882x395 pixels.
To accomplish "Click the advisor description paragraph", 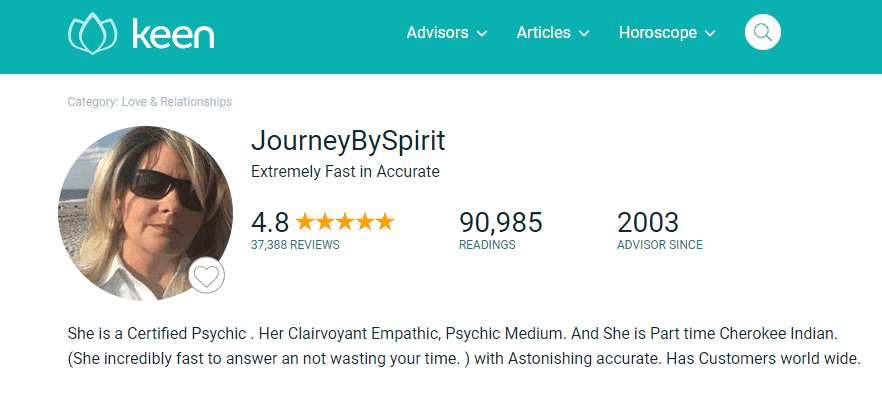I will pos(464,346).
